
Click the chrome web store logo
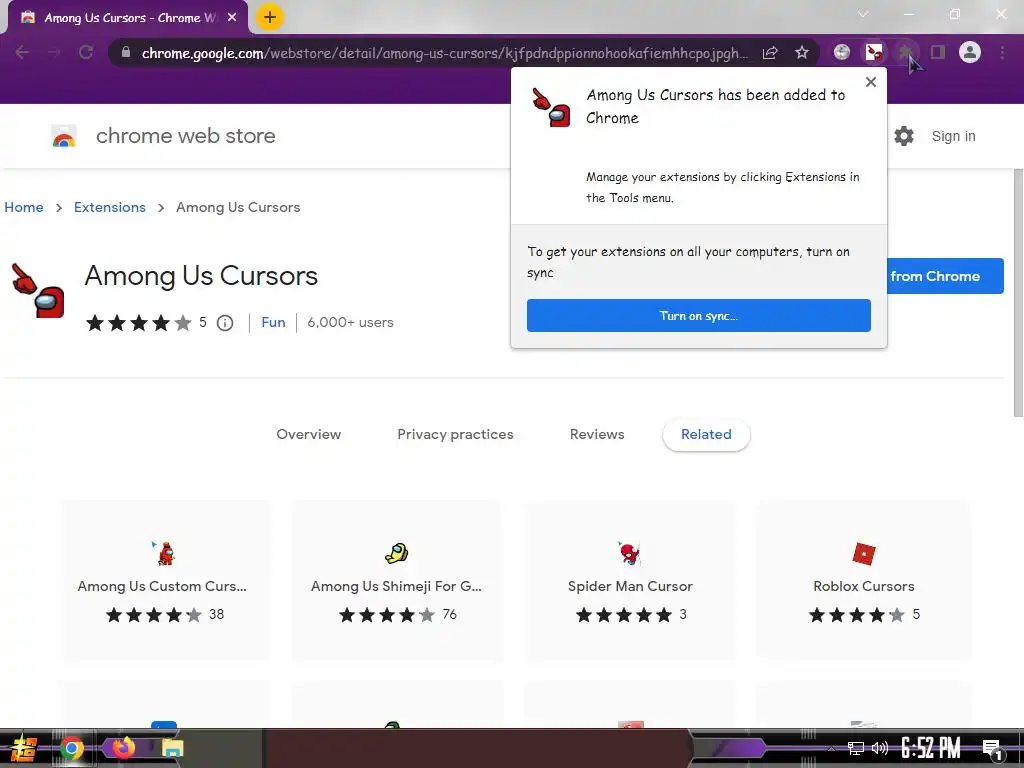(64, 136)
